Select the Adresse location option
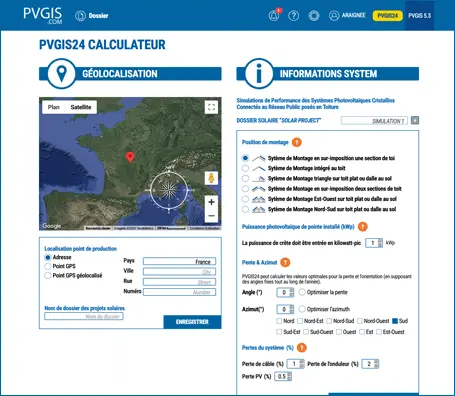Image resolution: width=455 pixels, height=396 pixels. [48, 258]
